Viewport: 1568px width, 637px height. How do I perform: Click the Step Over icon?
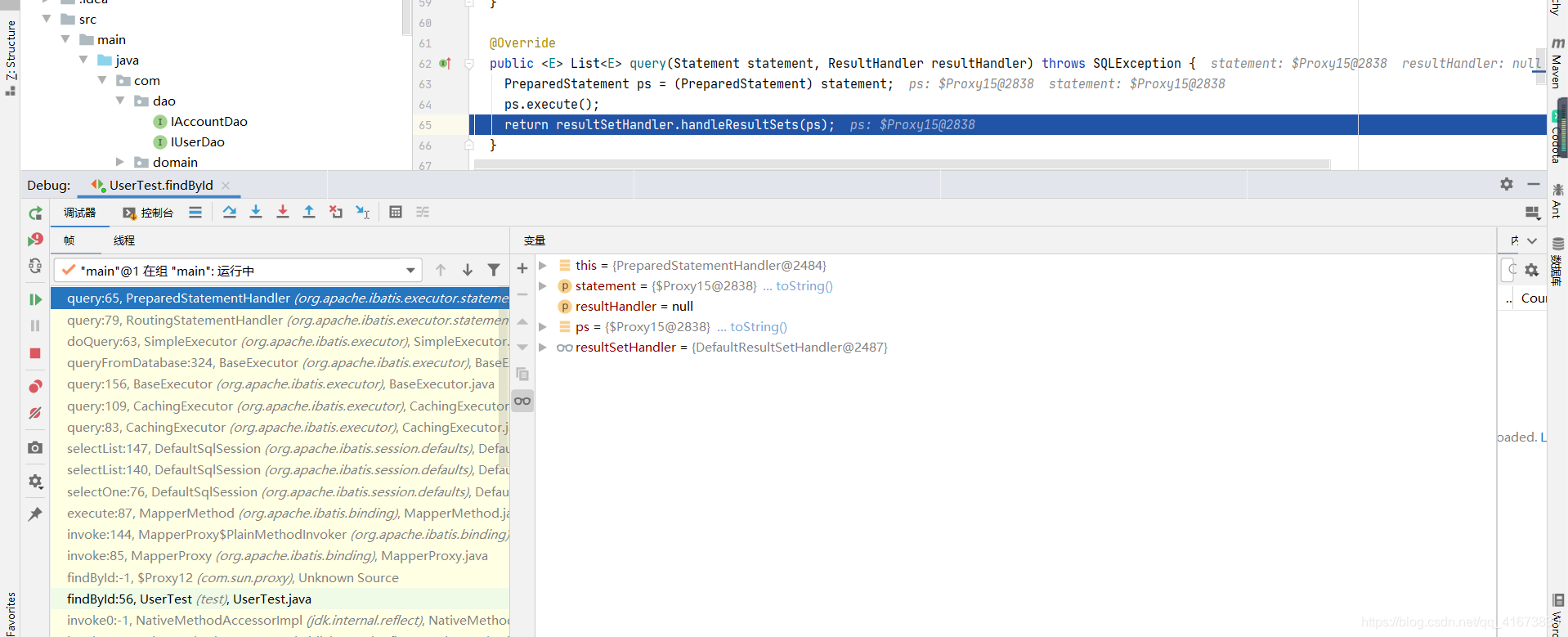(x=230, y=213)
